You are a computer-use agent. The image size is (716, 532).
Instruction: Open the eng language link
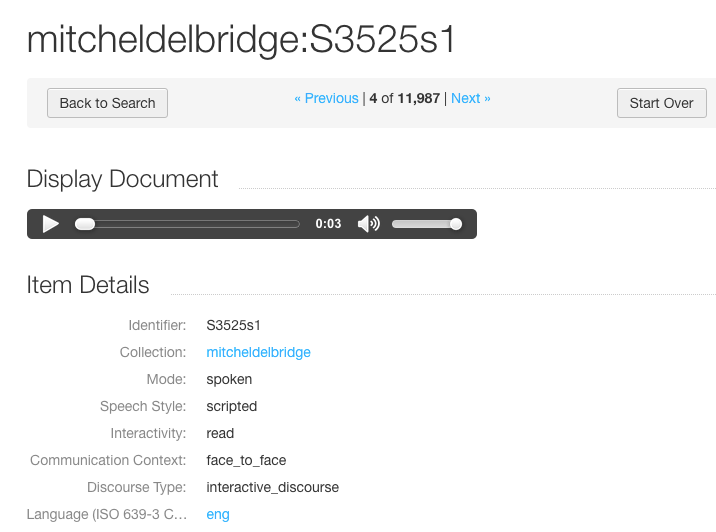(x=218, y=514)
